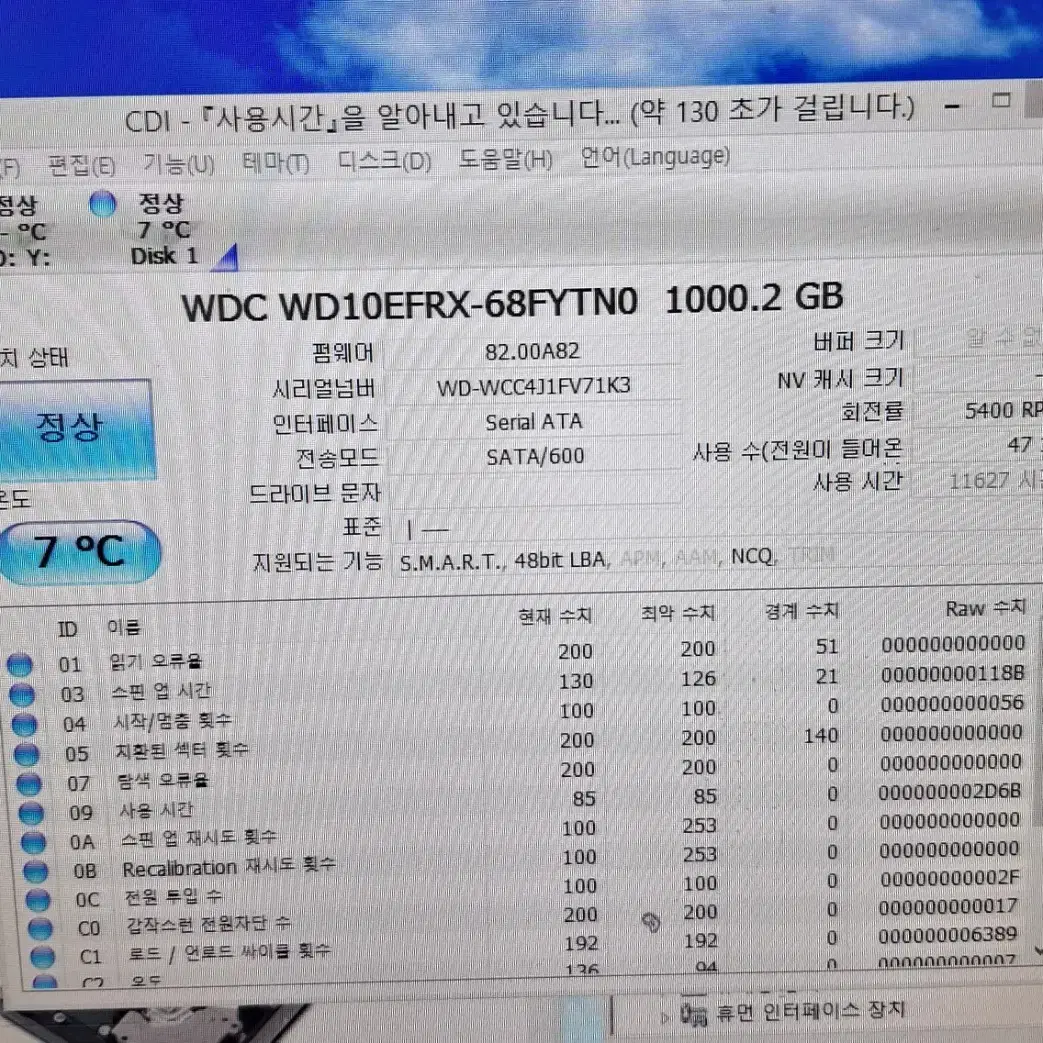
Task: Click the 경계 수치 column header
Action: 802,610
